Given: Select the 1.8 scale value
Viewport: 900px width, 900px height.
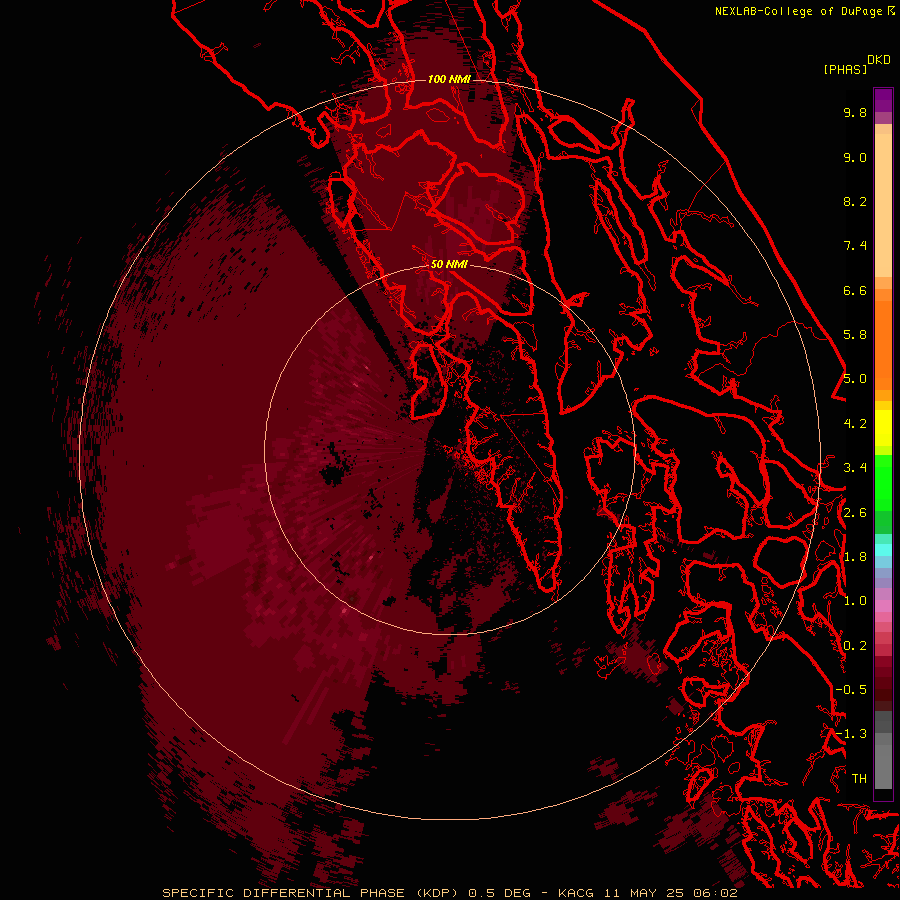Looking at the screenshot, I should point(855,557).
